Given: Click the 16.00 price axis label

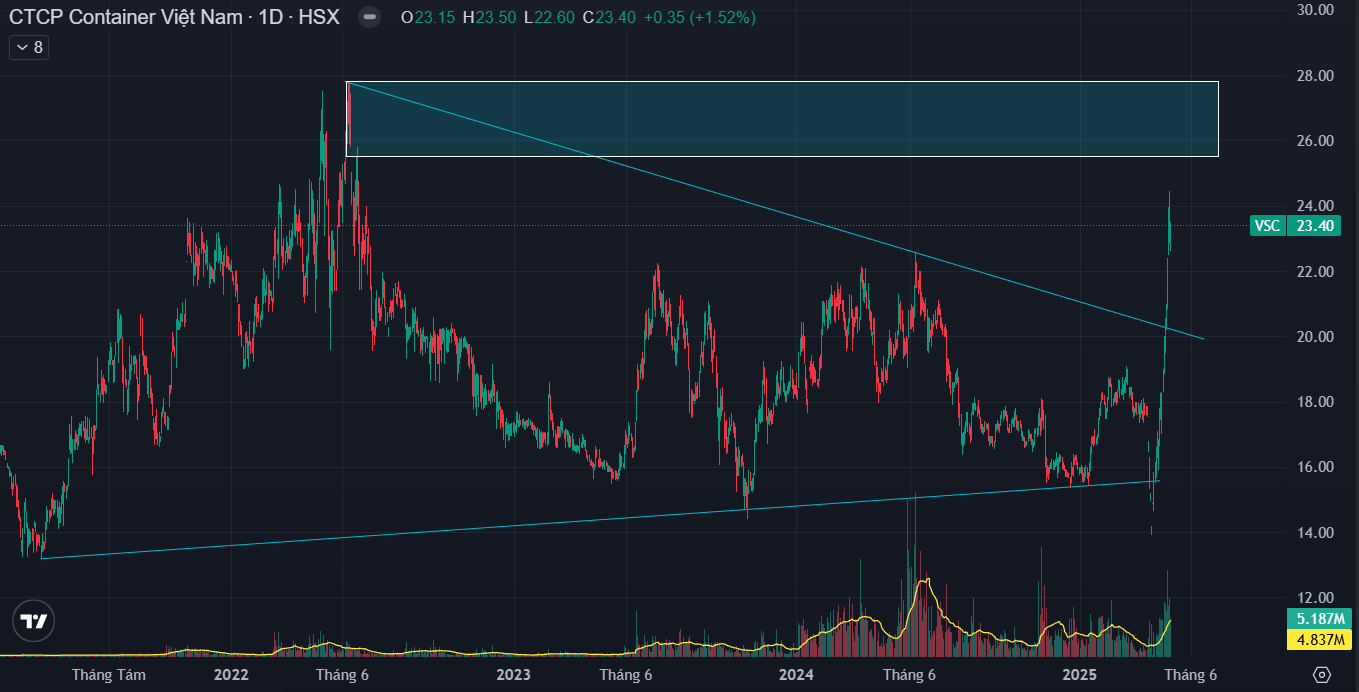Looking at the screenshot, I should pos(1315,467).
